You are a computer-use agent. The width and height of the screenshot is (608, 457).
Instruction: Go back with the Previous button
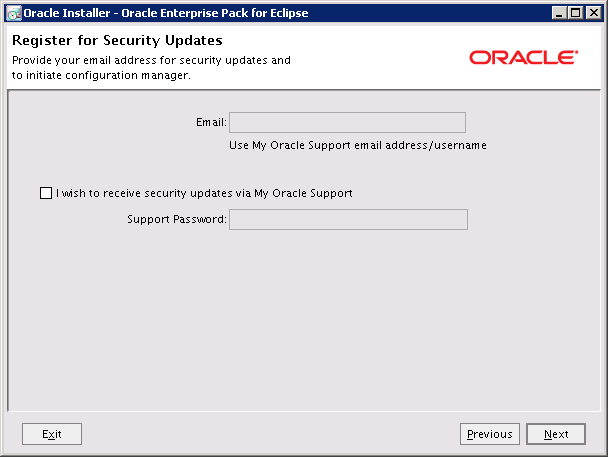point(490,434)
